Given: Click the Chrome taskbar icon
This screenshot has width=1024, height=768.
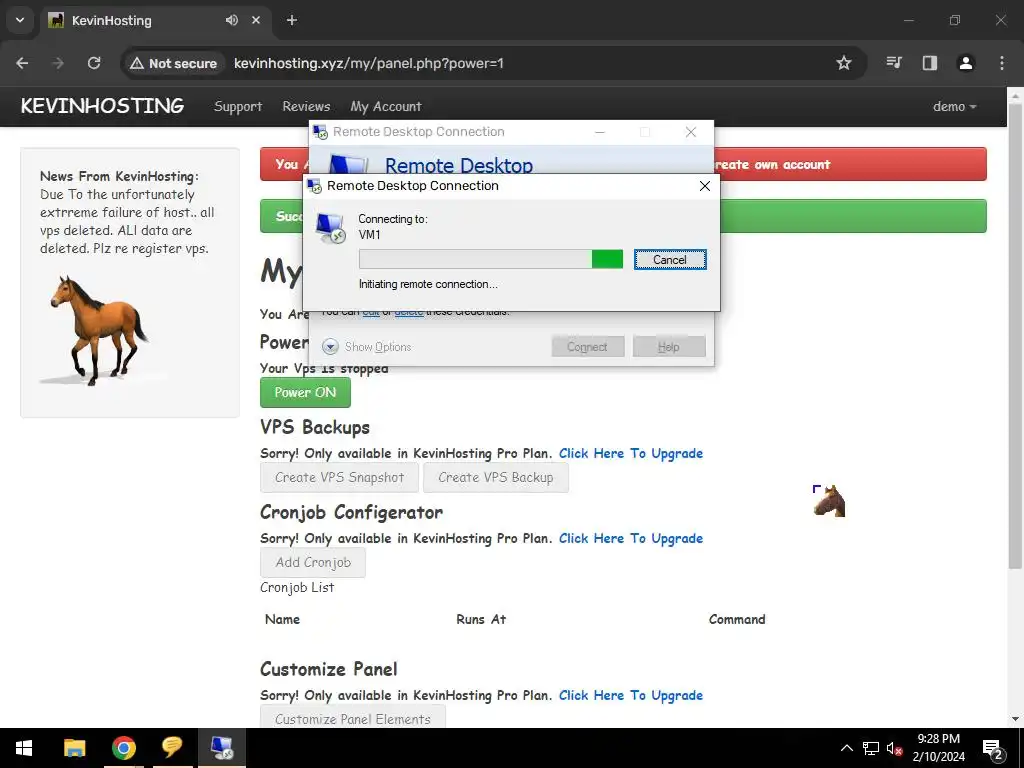Looking at the screenshot, I should click(x=123, y=748).
